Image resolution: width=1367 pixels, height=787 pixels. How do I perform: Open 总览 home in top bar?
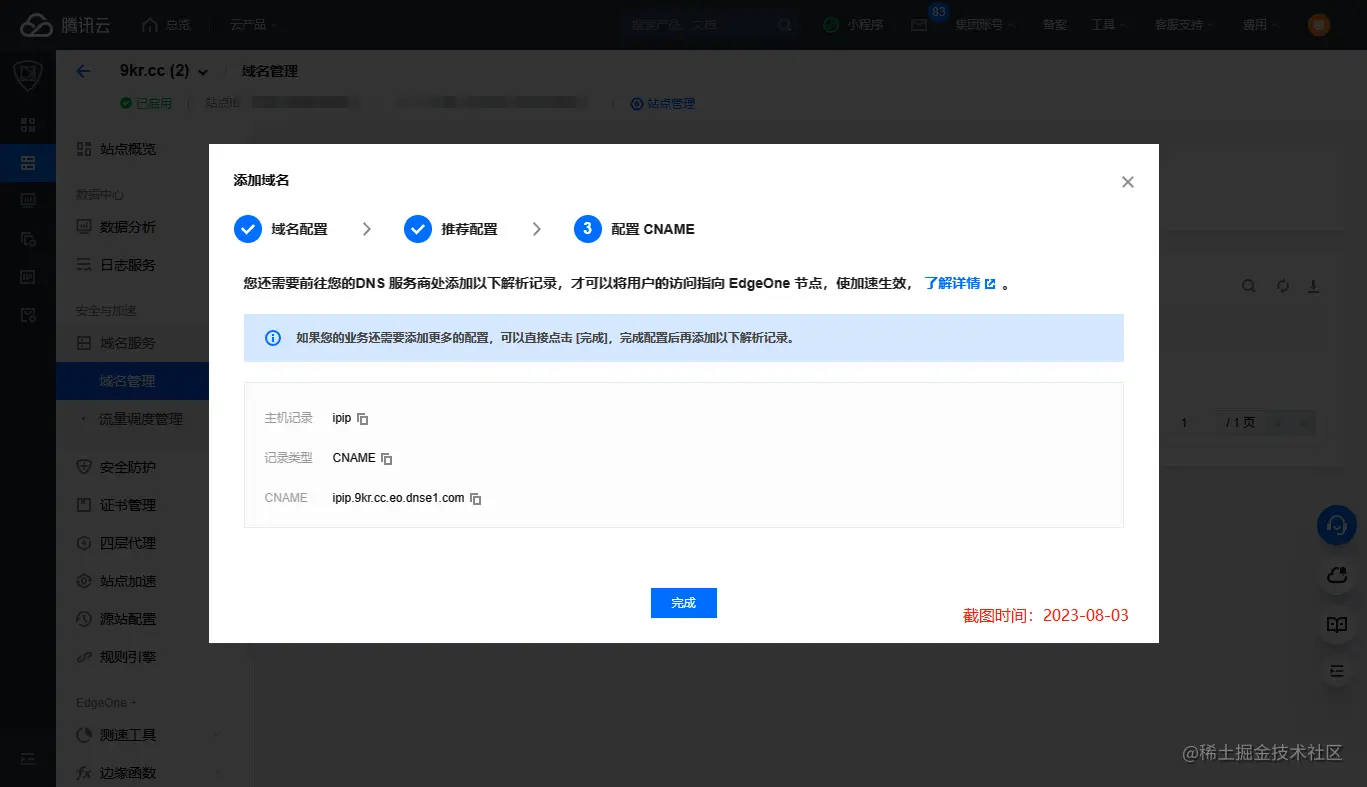pos(166,25)
